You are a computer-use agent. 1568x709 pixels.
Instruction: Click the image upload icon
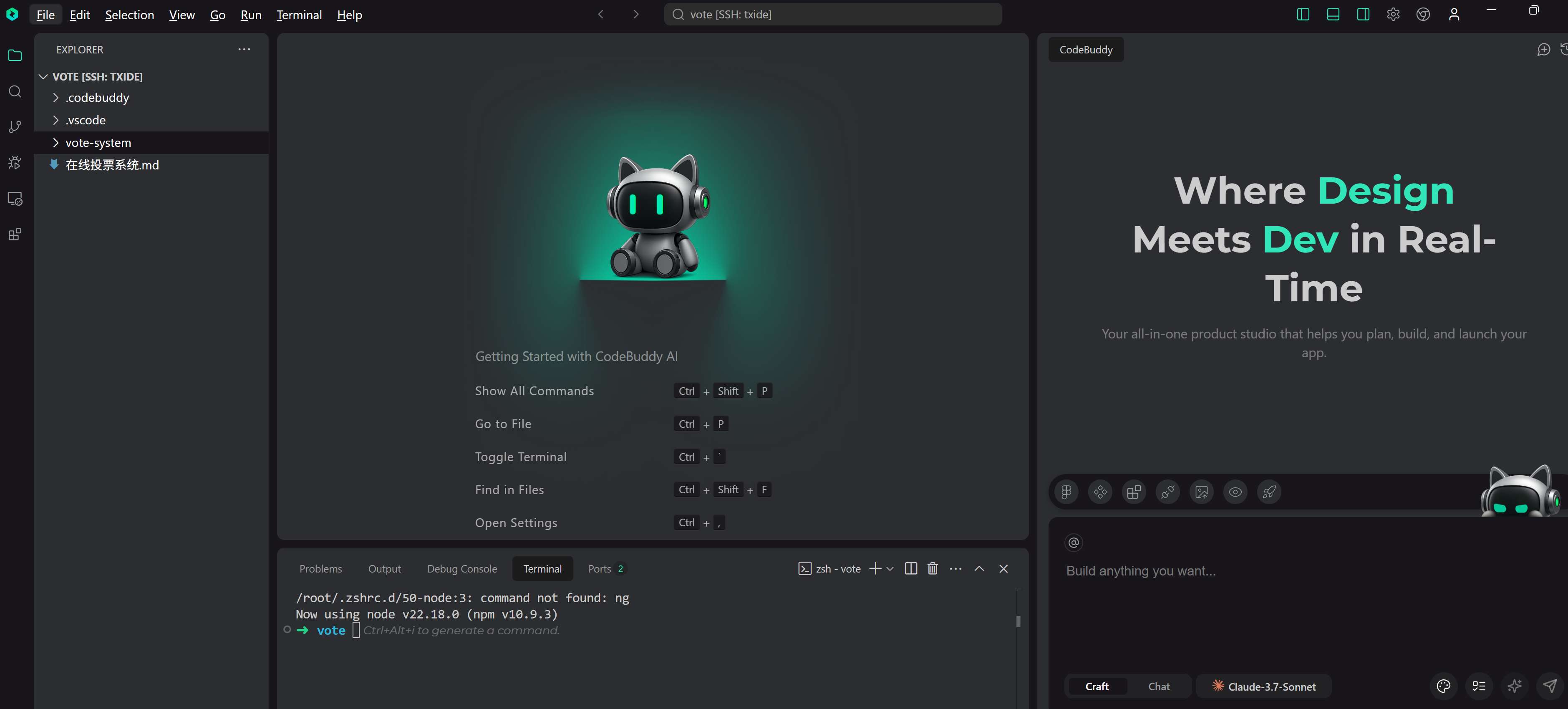pos(1202,492)
